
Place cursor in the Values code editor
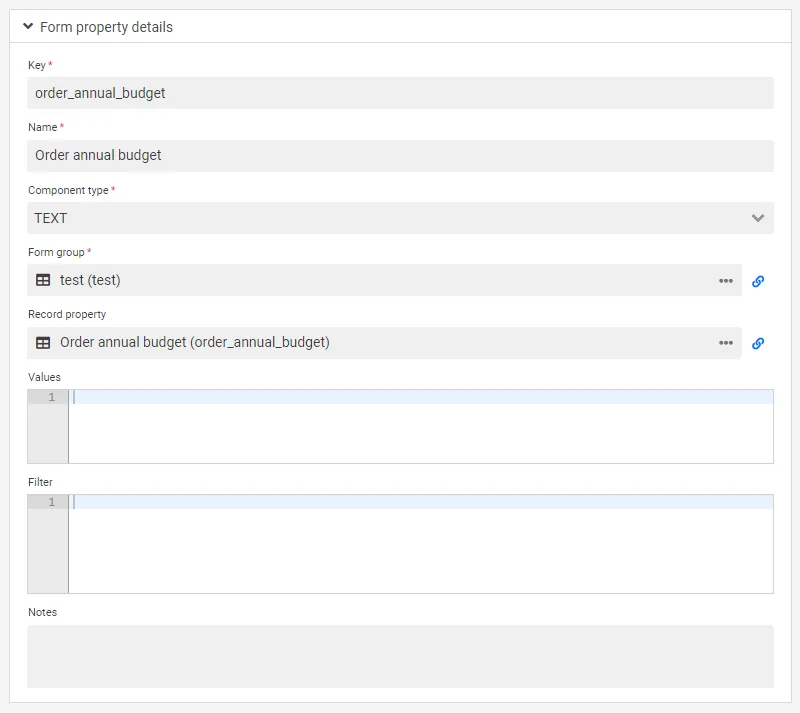(400, 425)
